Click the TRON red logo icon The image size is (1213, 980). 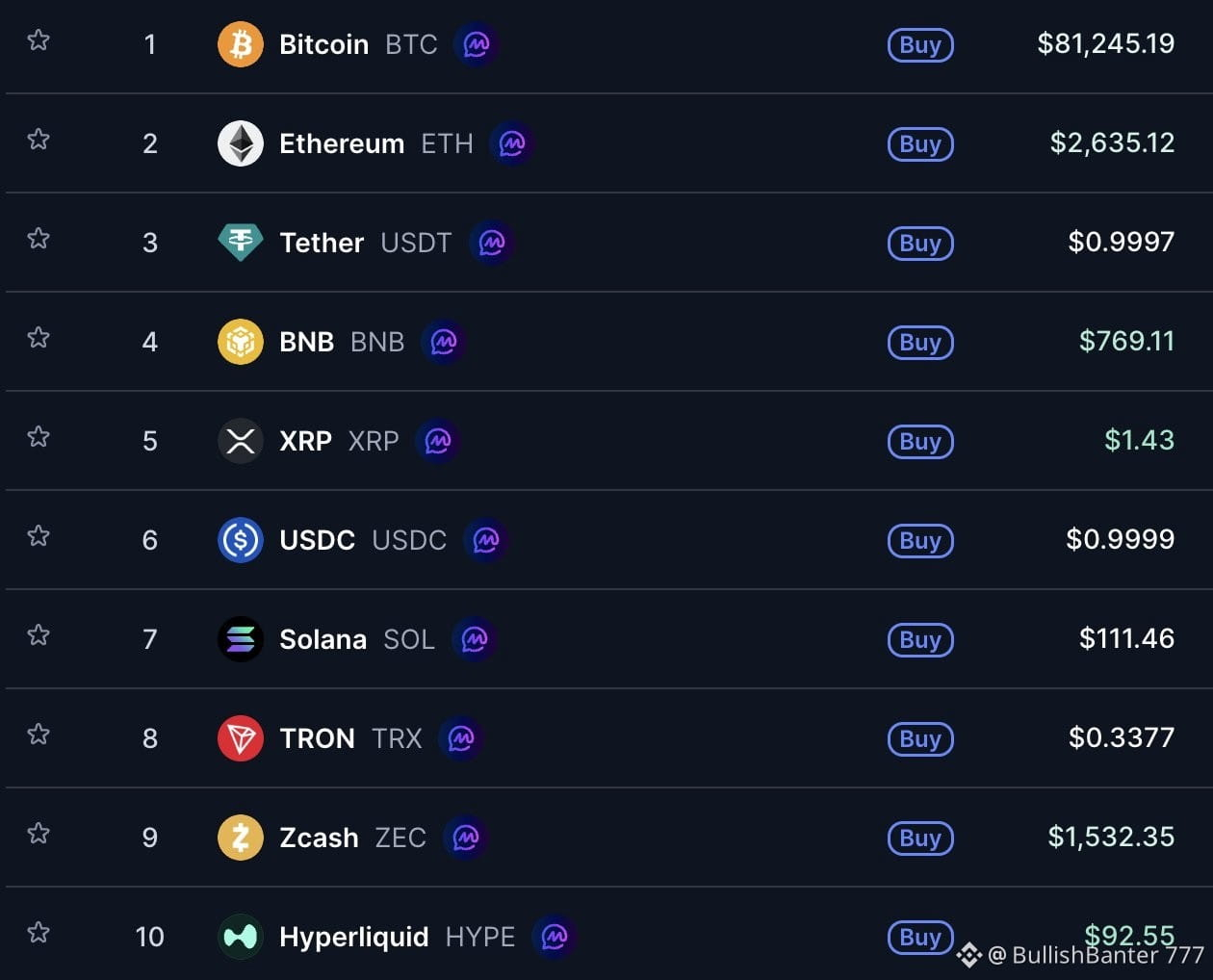coord(241,738)
